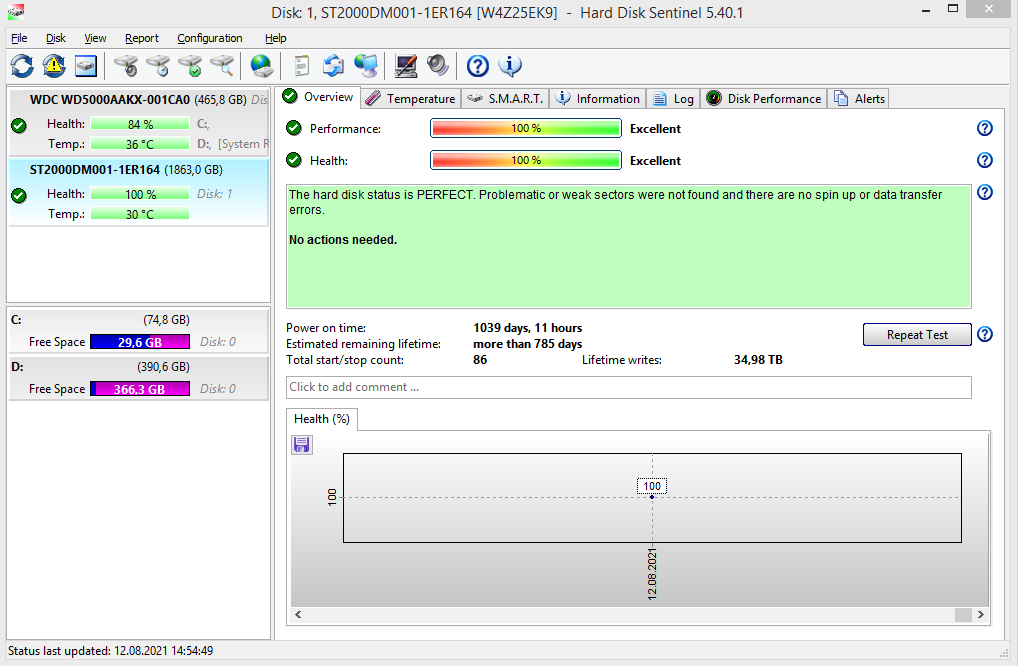Open the Report menu
The height and width of the screenshot is (666, 1018).
(x=141, y=38)
